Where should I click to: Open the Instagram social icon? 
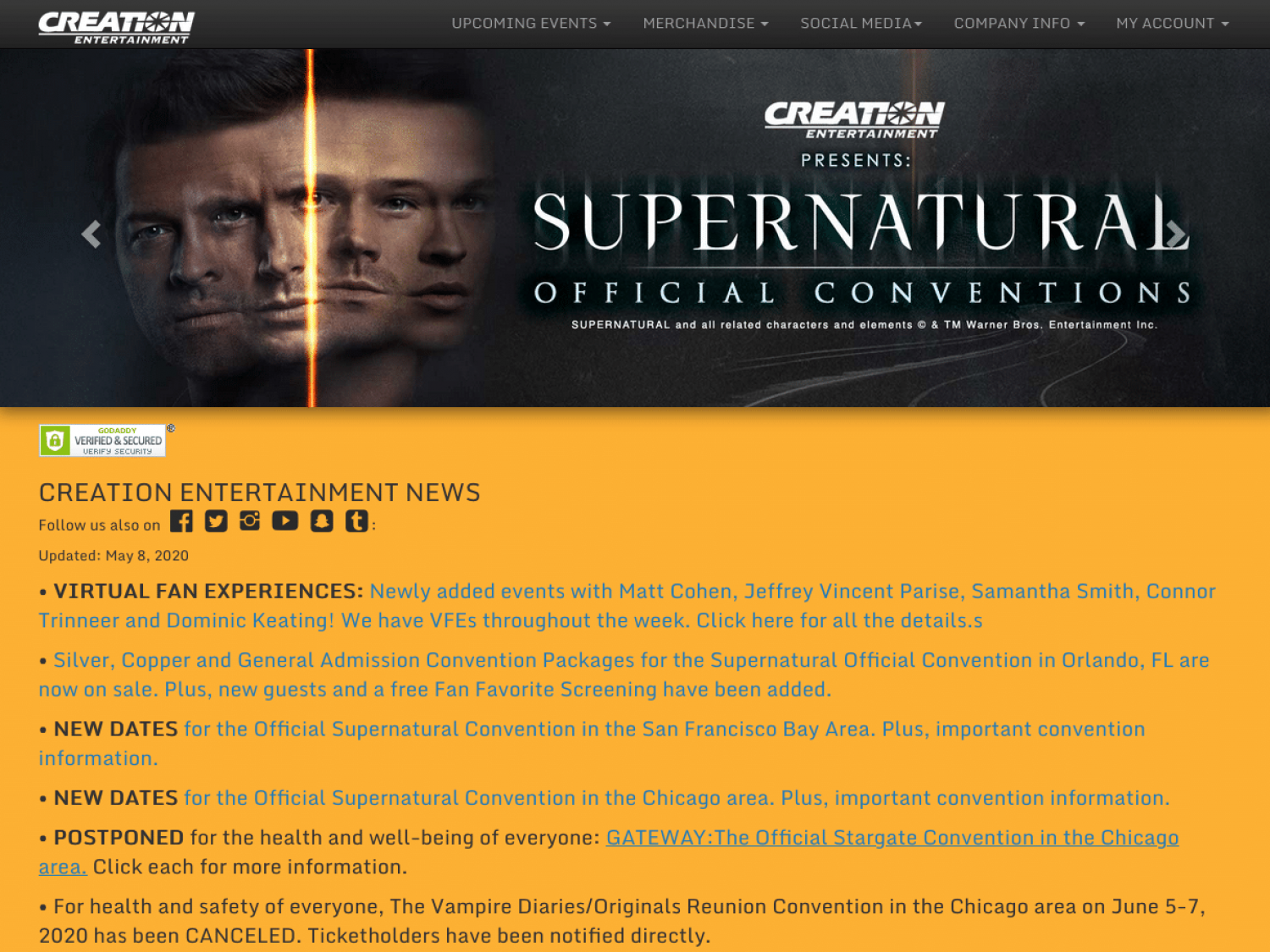pyautogui.click(x=250, y=520)
